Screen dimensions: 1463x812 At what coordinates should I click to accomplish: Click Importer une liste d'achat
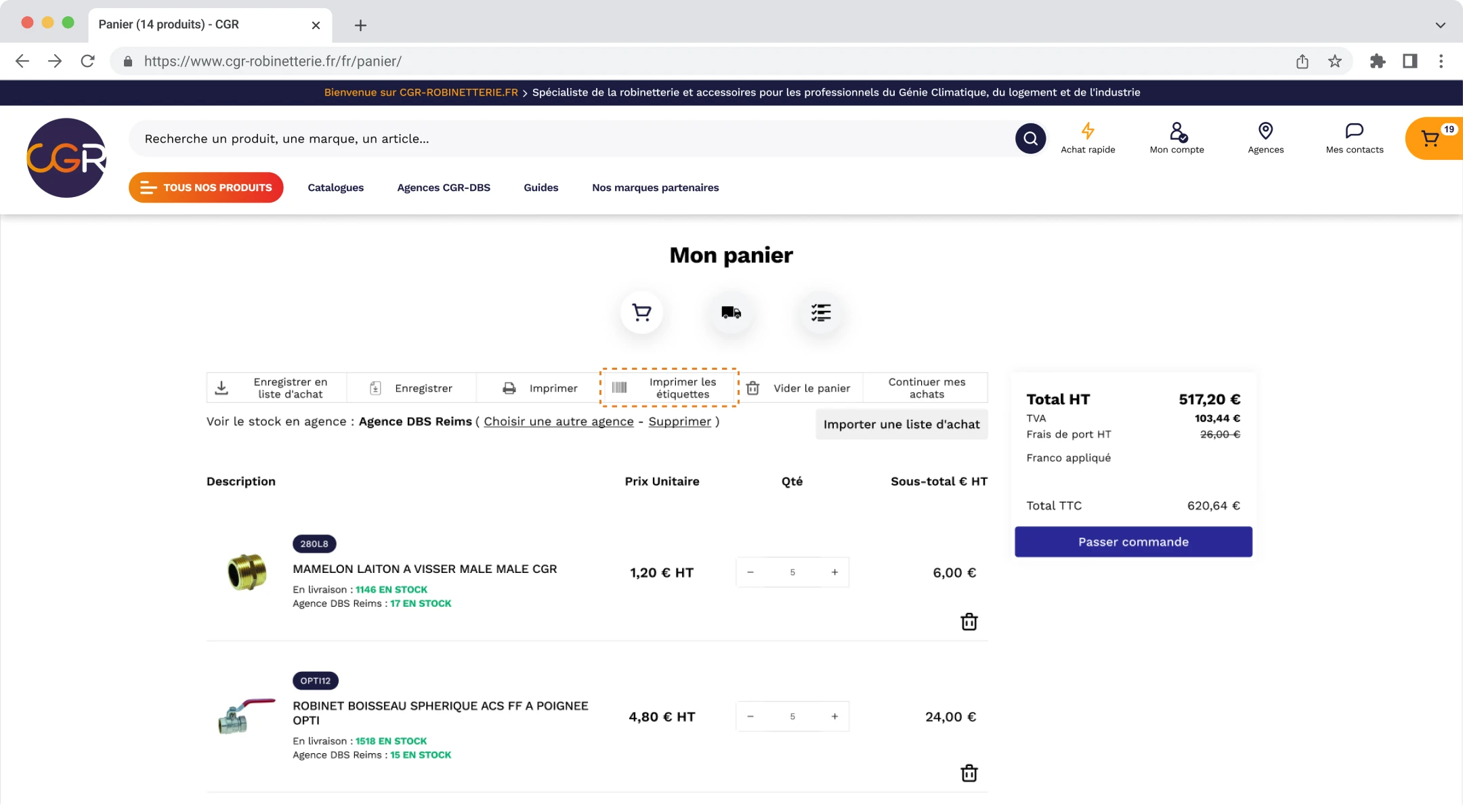click(x=902, y=425)
